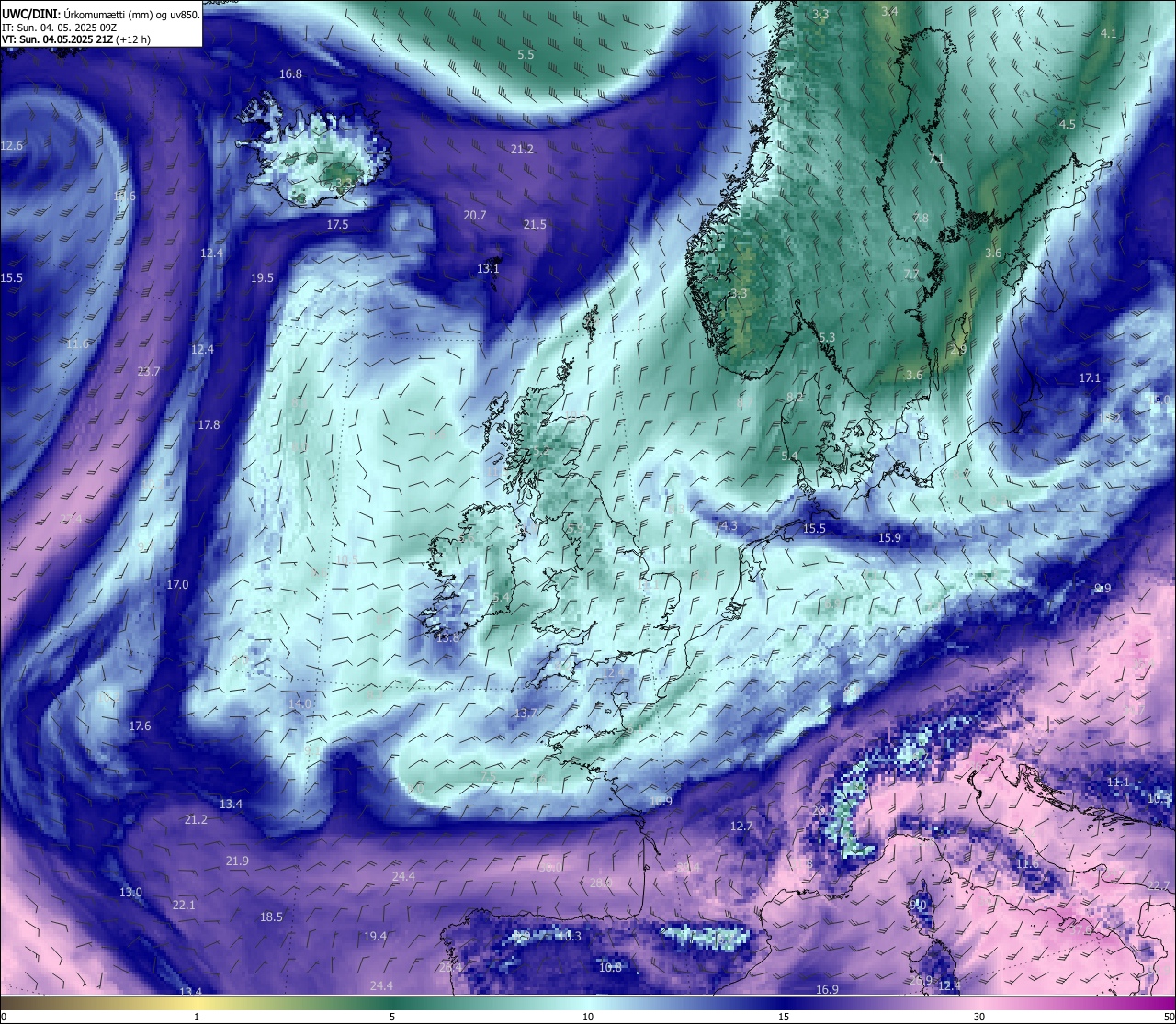Screen dimensions: 1176x1024
Task: Click the 7.8 value over Sweden
Action: click(x=921, y=219)
